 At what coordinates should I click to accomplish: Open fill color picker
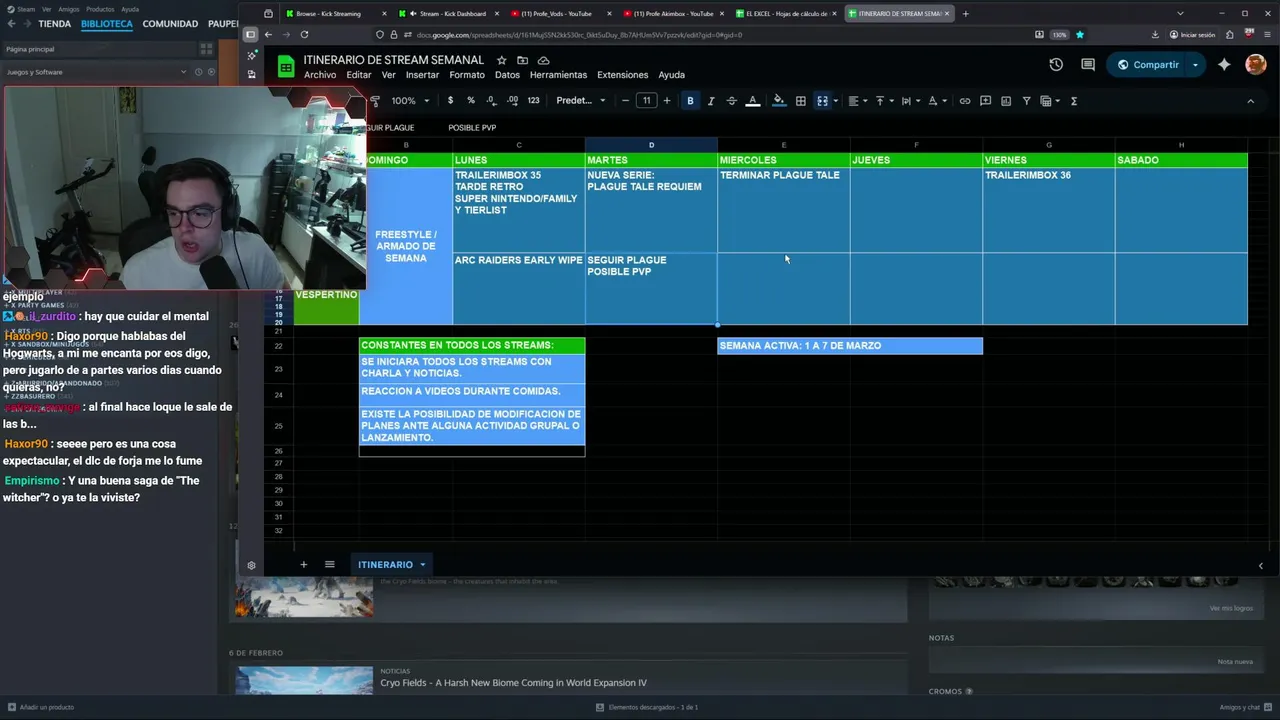(x=779, y=101)
